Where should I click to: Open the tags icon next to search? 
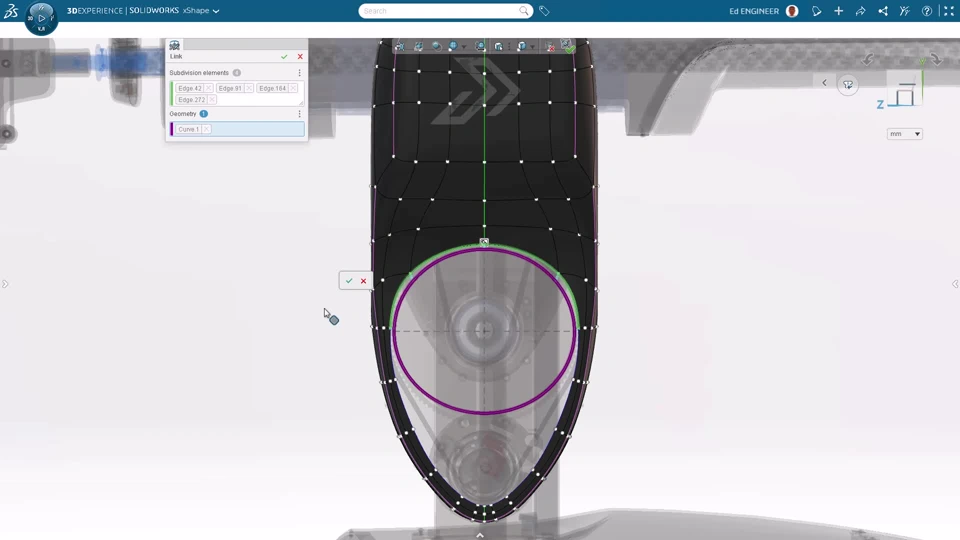coord(544,11)
